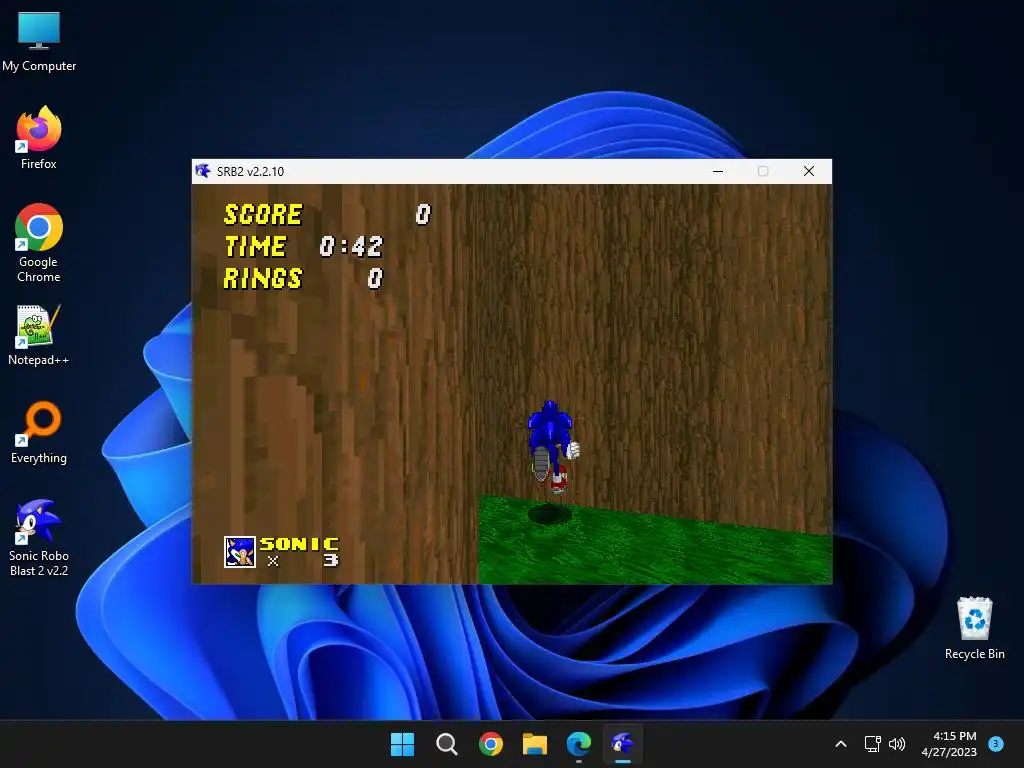Image resolution: width=1024 pixels, height=768 pixels.
Task: Click the Sonic character in the game
Action: tap(552, 447)
